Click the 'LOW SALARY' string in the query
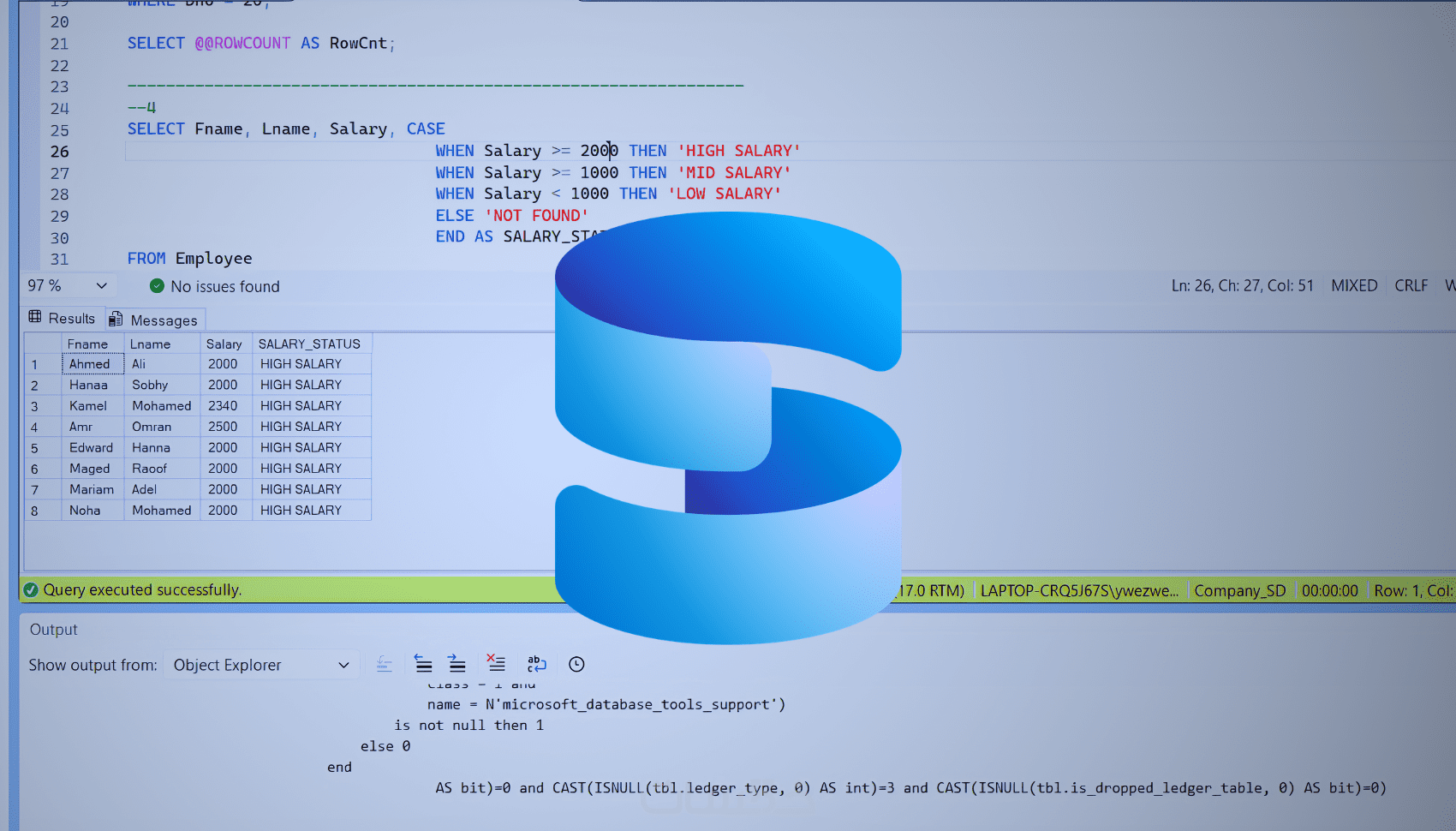 click(x=725, y=194)
